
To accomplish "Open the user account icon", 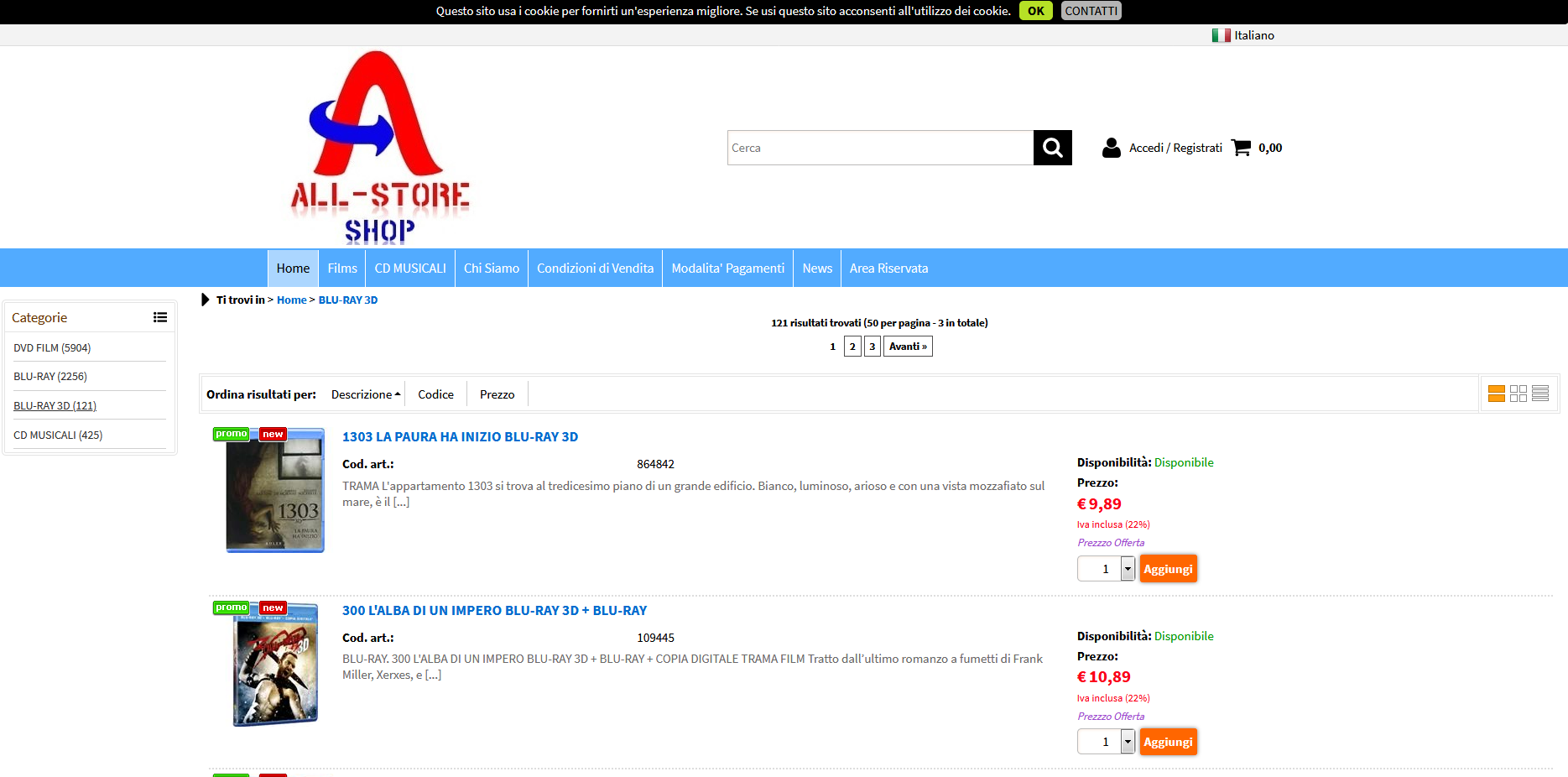I will coord(1112,148).
